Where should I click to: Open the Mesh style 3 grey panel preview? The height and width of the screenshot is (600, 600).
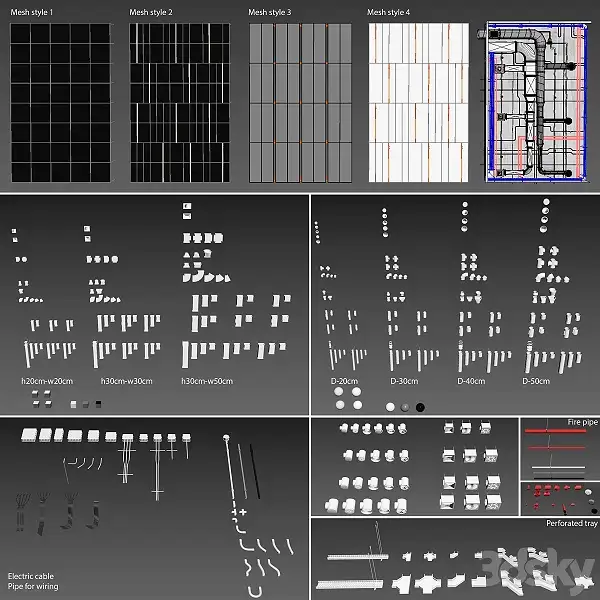point(298,103)
